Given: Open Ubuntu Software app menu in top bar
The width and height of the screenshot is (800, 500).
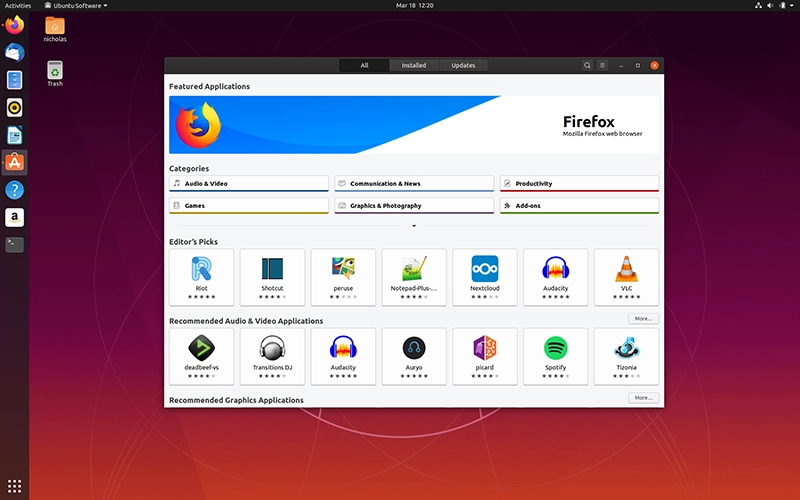Looking at the screenshot, I should (x=76, y=6).
